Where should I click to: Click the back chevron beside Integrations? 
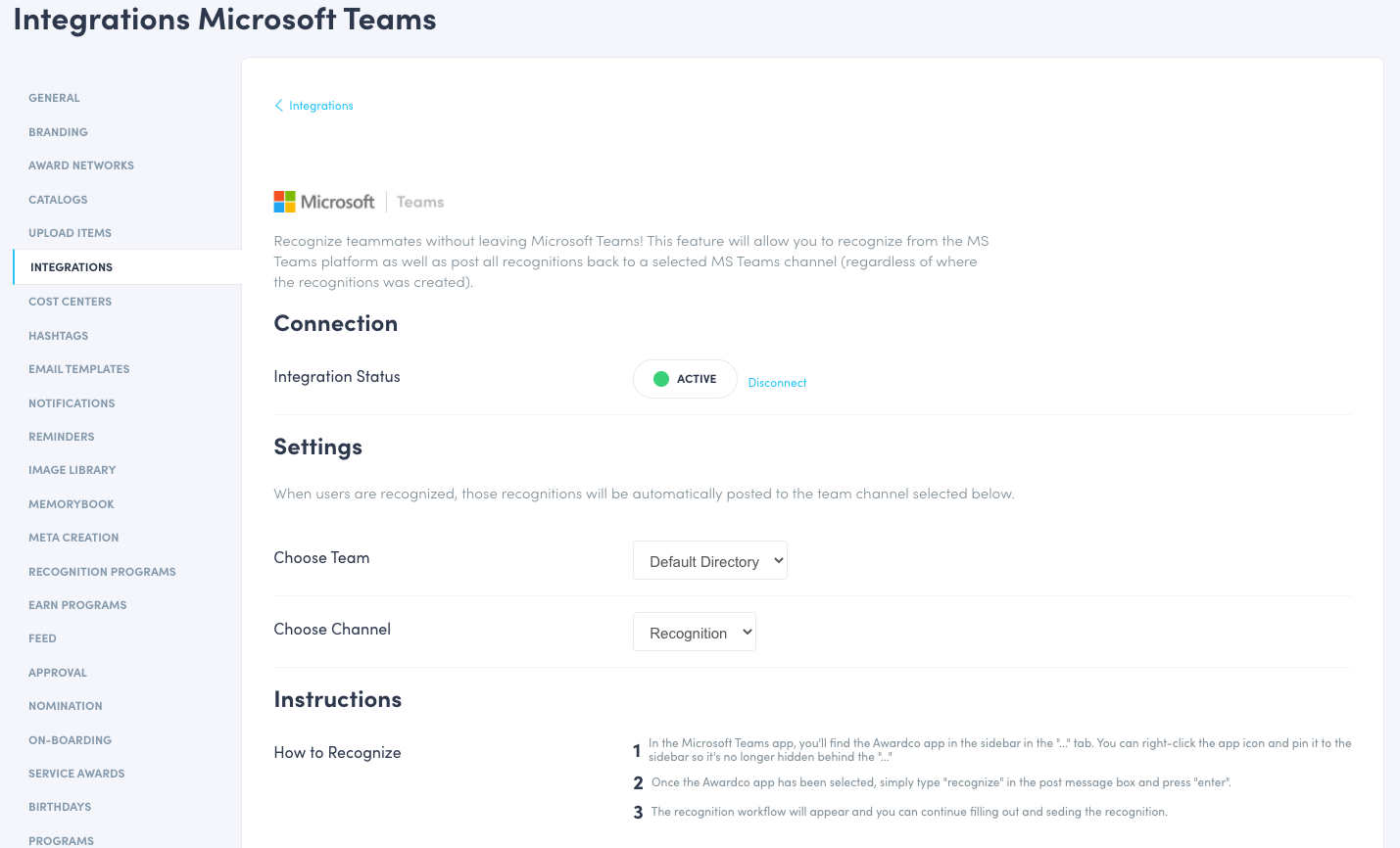(278, 105)
